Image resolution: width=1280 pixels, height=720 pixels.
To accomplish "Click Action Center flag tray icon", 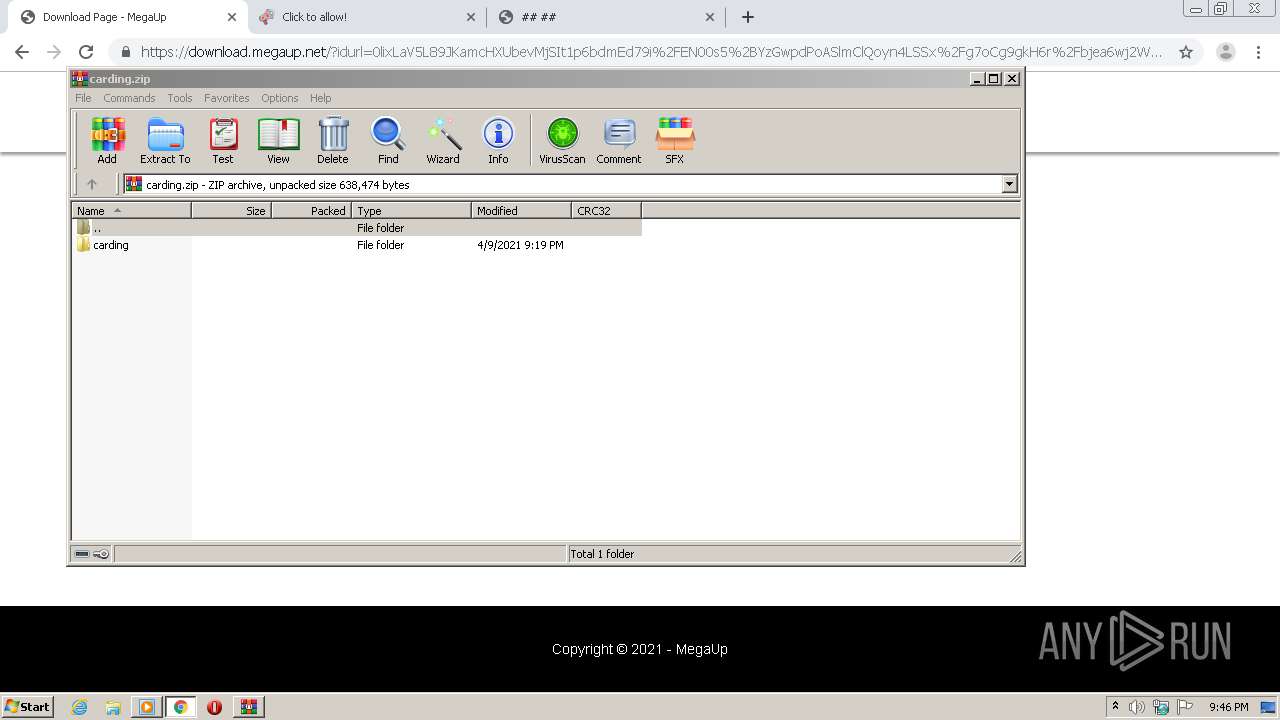I will pos(1185,707).
